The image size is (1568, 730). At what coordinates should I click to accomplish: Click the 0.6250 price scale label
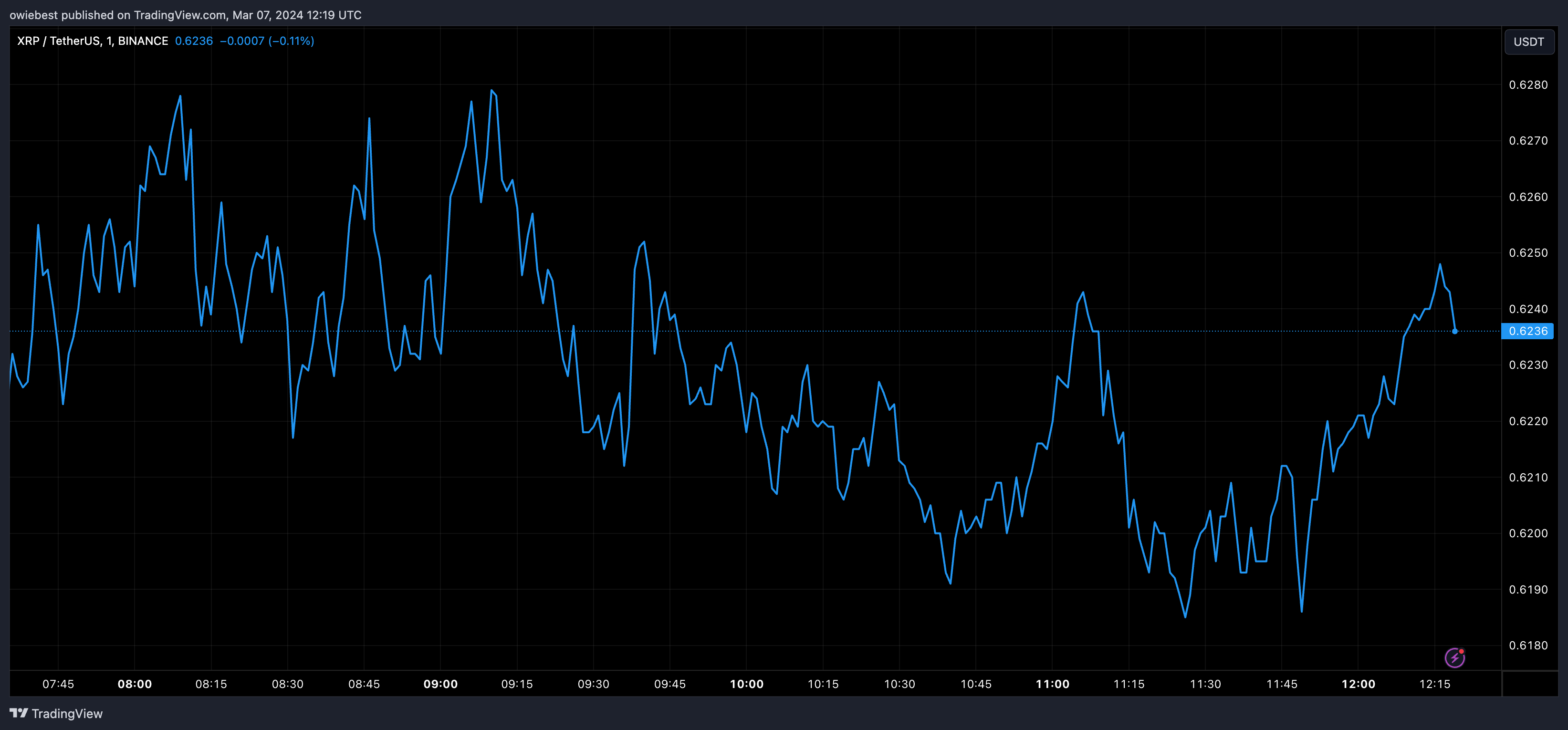click(1528, 253)
